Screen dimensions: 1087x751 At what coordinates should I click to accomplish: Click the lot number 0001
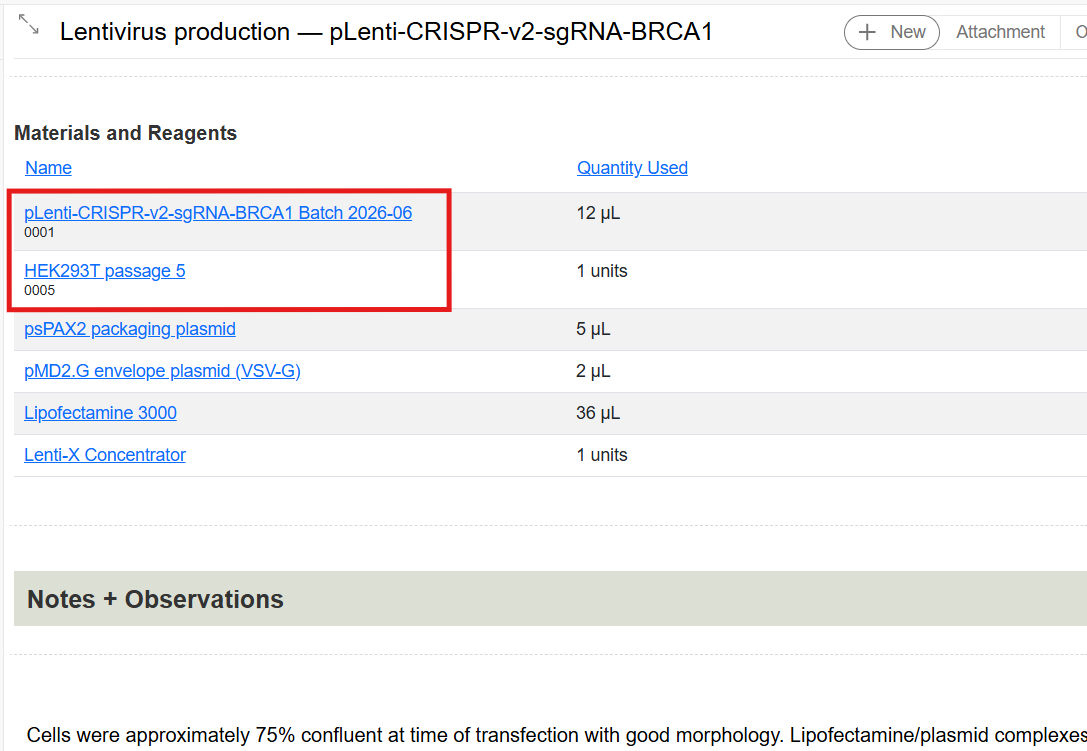tap(40, 233)
